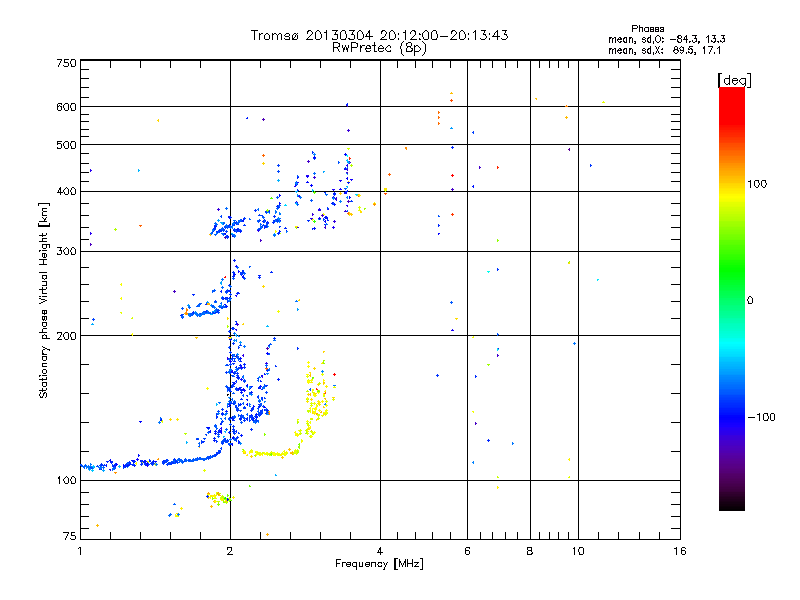Click the "2" frequency tick label
The width and height of the screenshot is (800, 600).
[x=230, y=551]
